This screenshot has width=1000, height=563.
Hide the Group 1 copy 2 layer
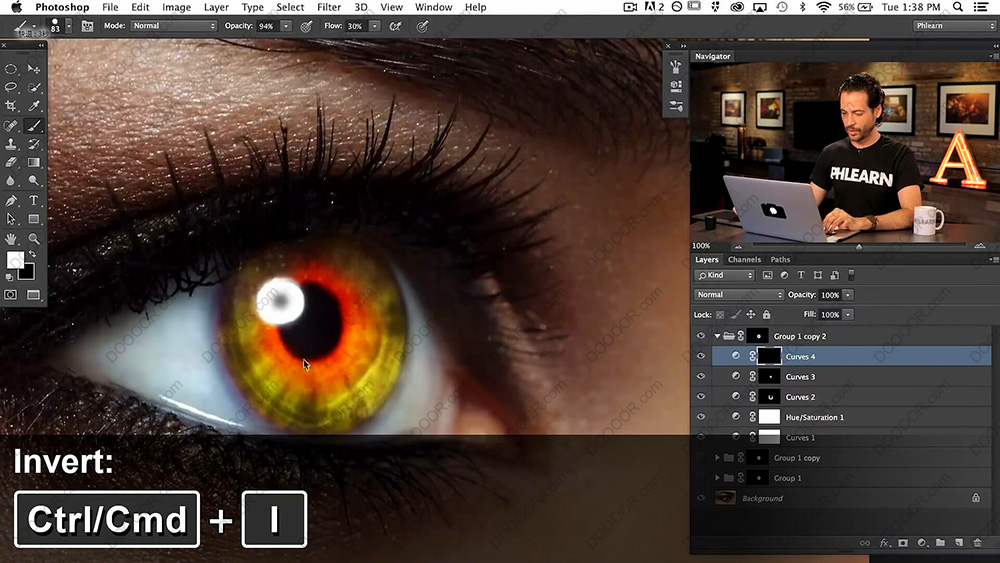(x=701, y=336)
